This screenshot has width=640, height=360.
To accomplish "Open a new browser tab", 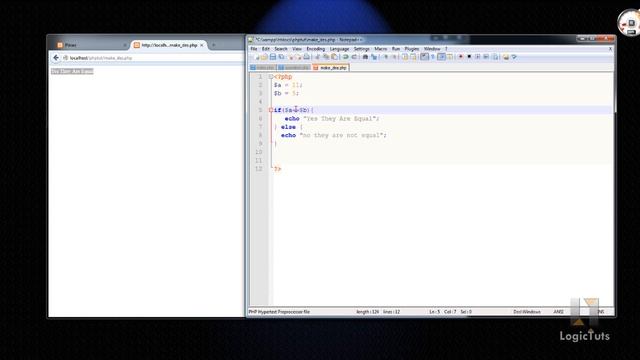I will pos(213,45).
